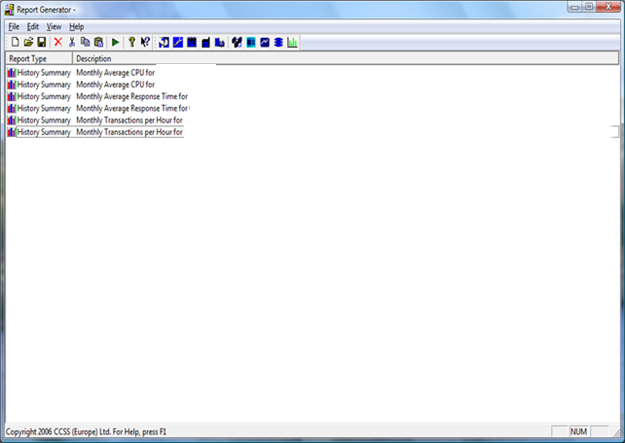Click the scissors Cut icon
Viewport: 625px width, 443px height.
[72, 42]
